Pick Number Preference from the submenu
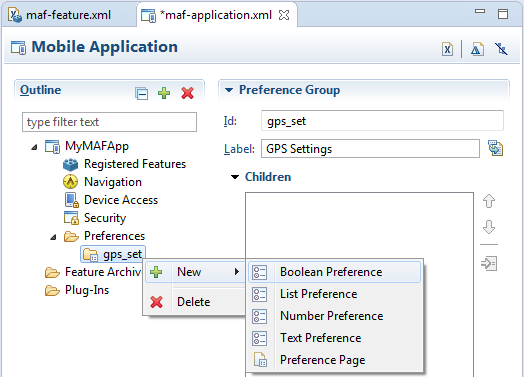Screen dimensions: 524x377 [334, 316]
